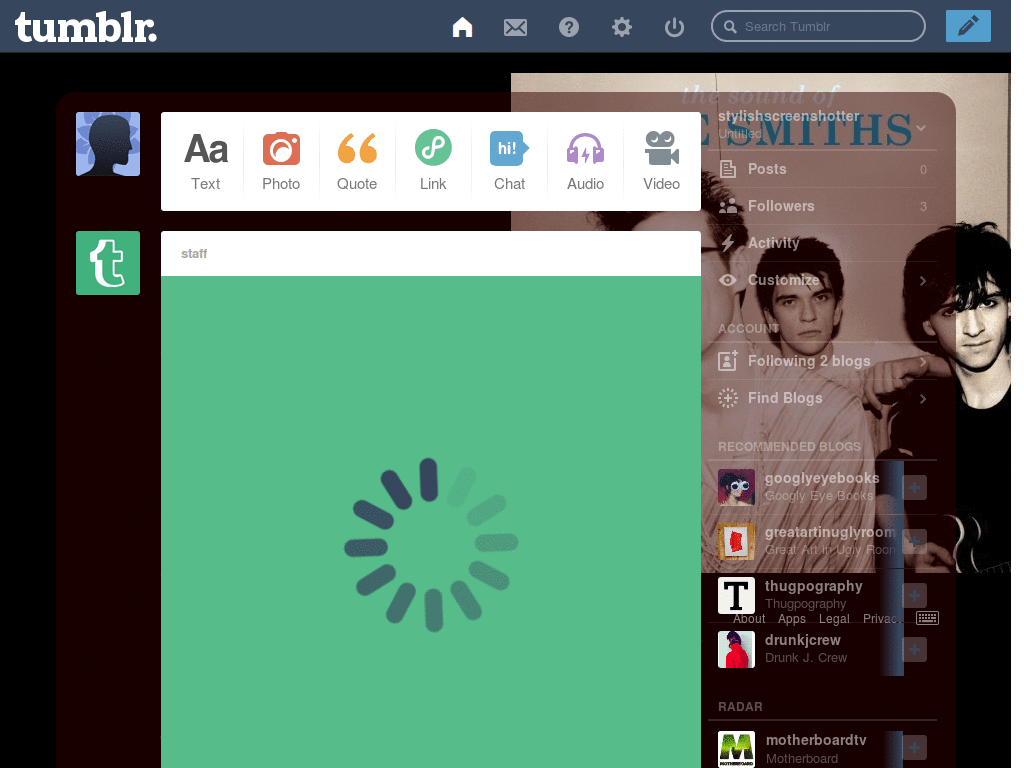Click the Followers people icon
This screenshot has width=1024, height=768.
click(728, 206)
